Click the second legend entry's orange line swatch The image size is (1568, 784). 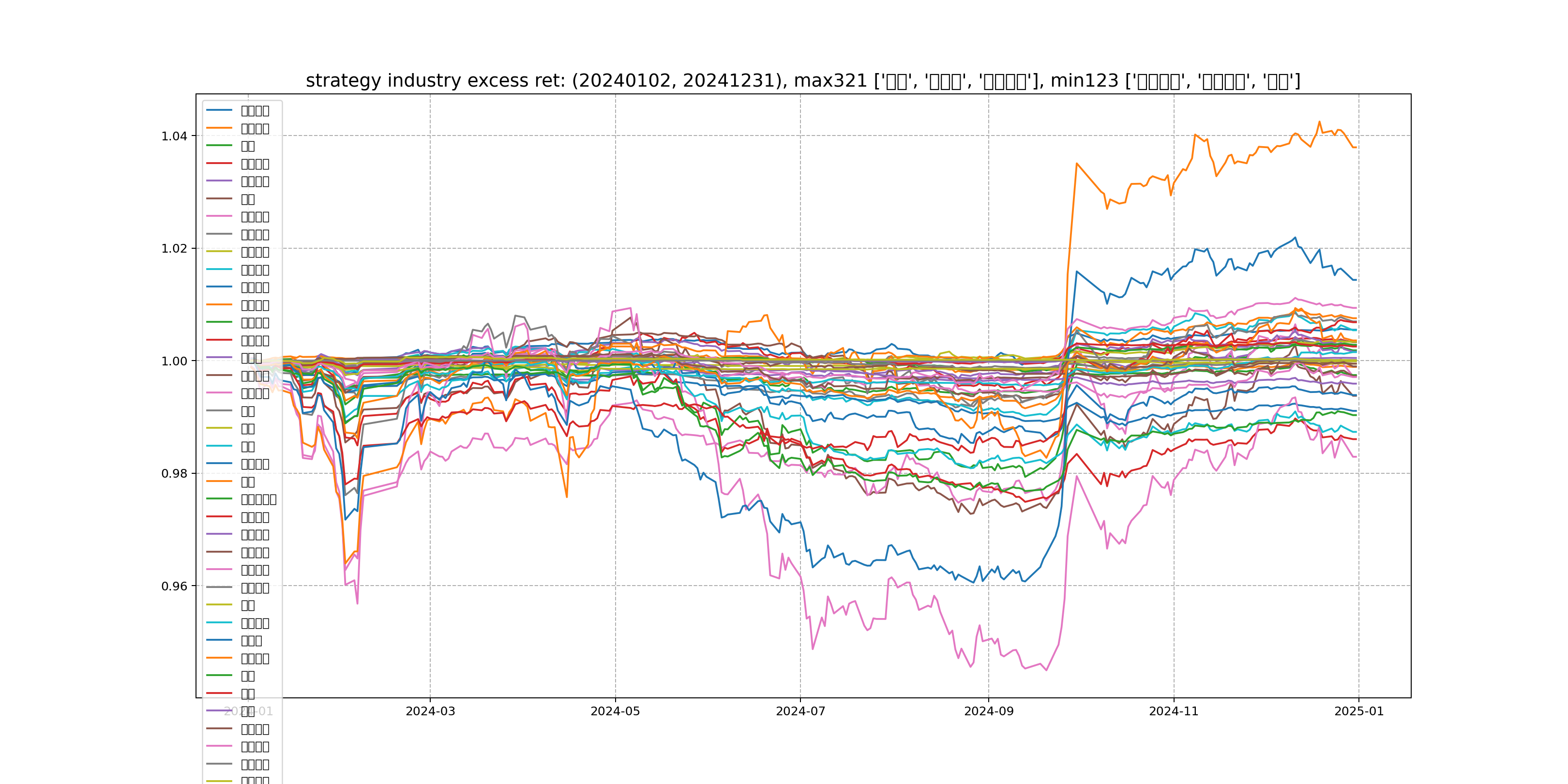point(219,128)
